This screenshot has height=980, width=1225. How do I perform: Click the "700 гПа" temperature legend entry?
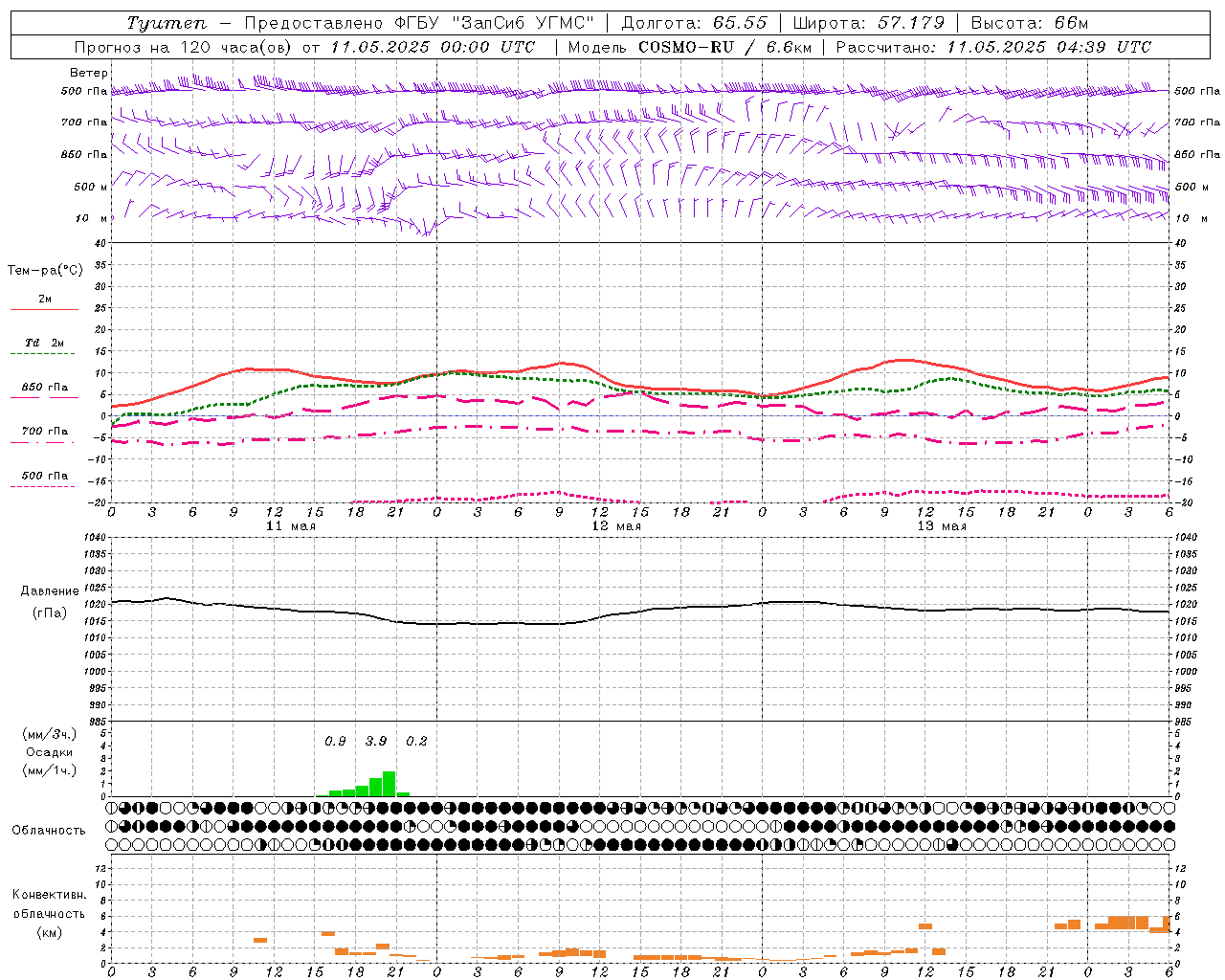point(45,432)
